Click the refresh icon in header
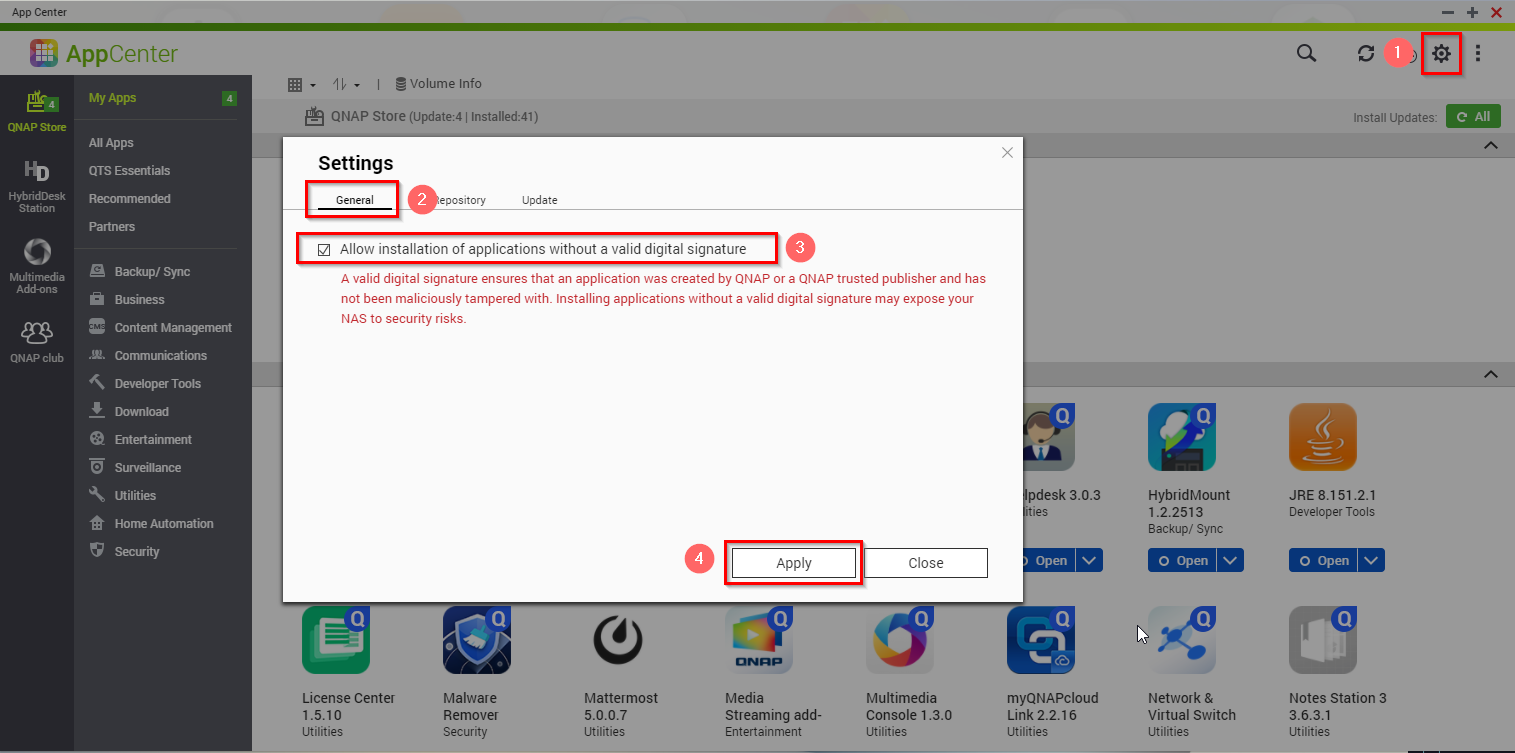Screen dimensions: 1515x753 point(1366,54)
